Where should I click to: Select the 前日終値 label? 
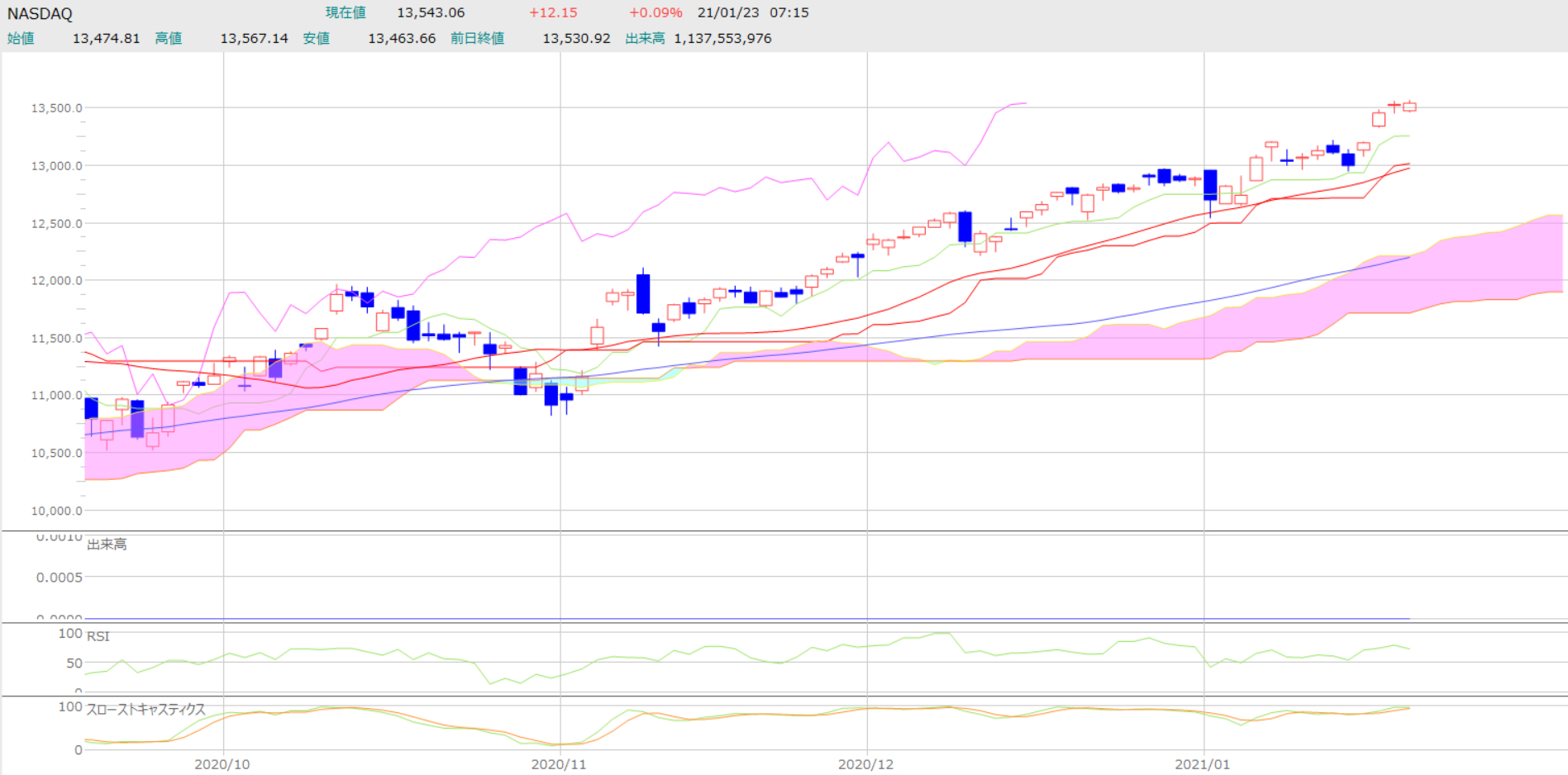478,39
